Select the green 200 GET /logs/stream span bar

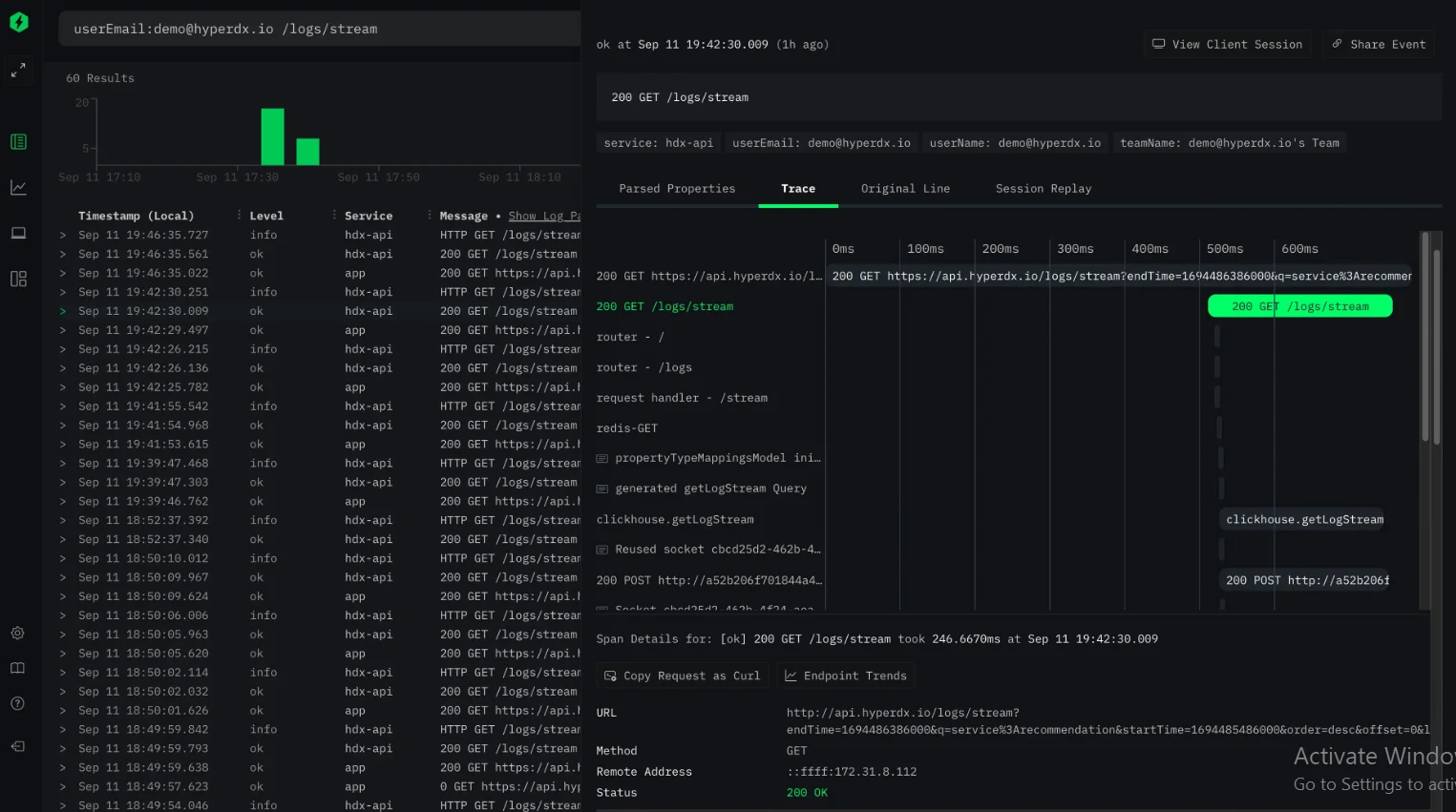[1300, 306]
